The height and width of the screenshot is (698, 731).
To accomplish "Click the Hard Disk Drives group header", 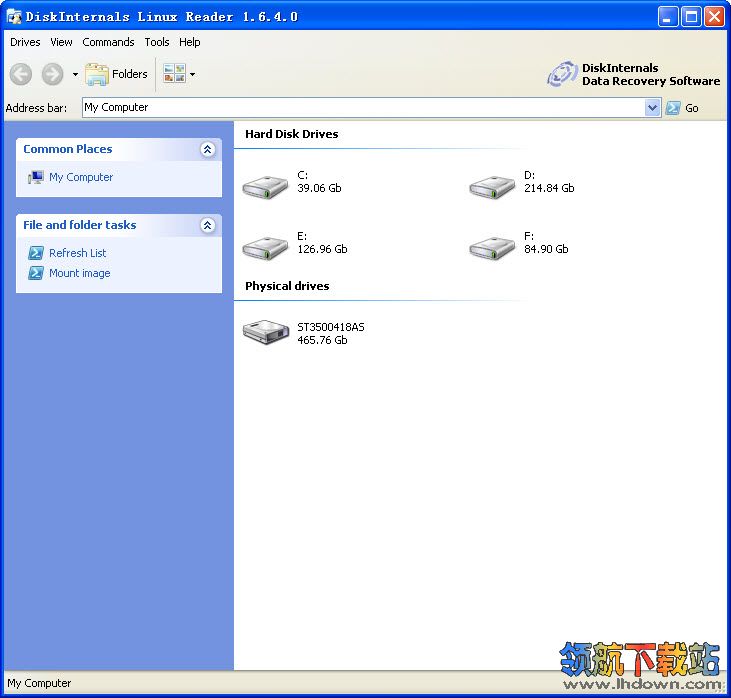I will pyautogui.click(x=292, y=134).
